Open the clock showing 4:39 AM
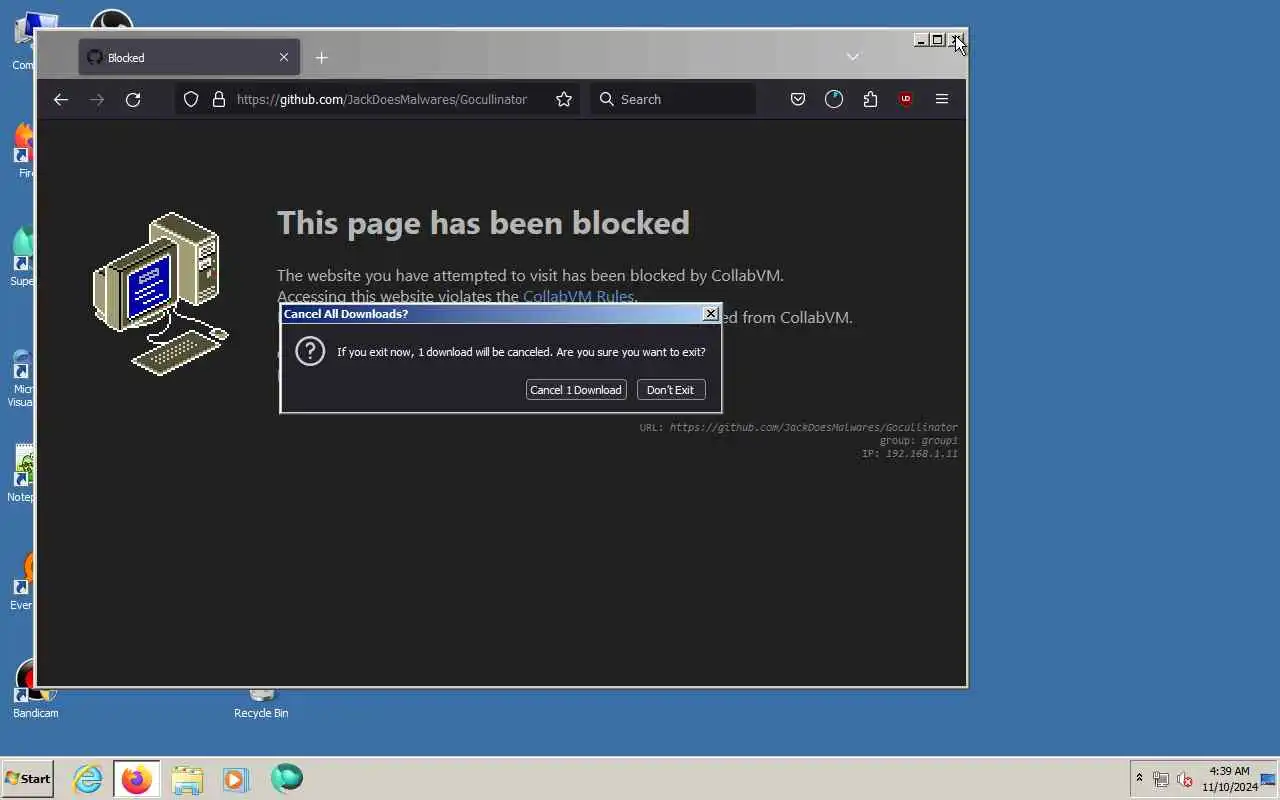 pyautogui.click(x=1229, y=779)
